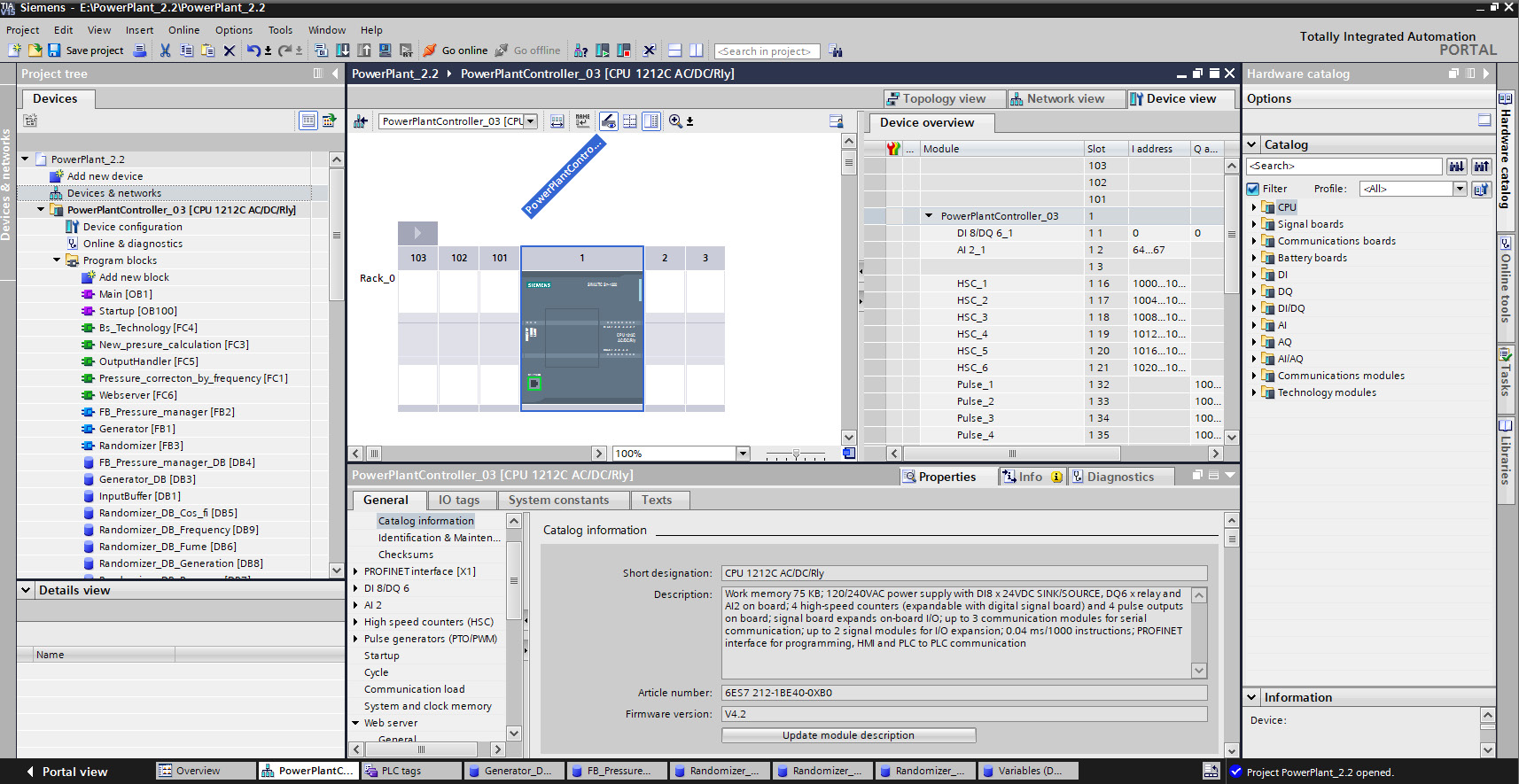Viewport: 1519px width, 784px height.
Task: Search downward in hardware catalog
Action: tap(1456, 166)
